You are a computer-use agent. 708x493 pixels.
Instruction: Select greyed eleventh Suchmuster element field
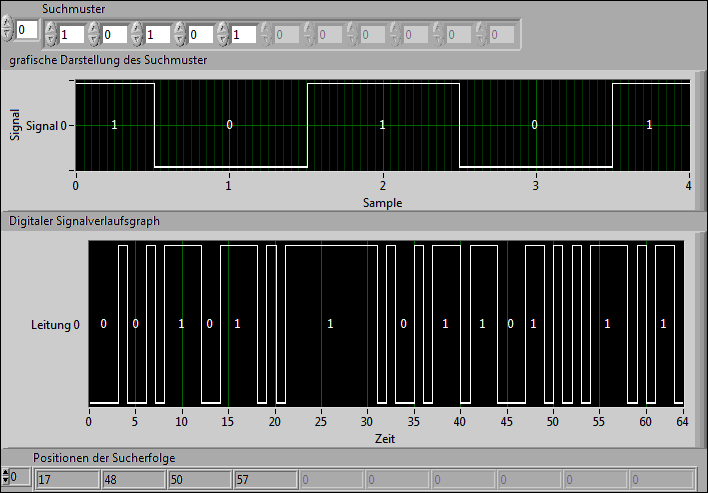pyautogui.click(x=502, y=35)
